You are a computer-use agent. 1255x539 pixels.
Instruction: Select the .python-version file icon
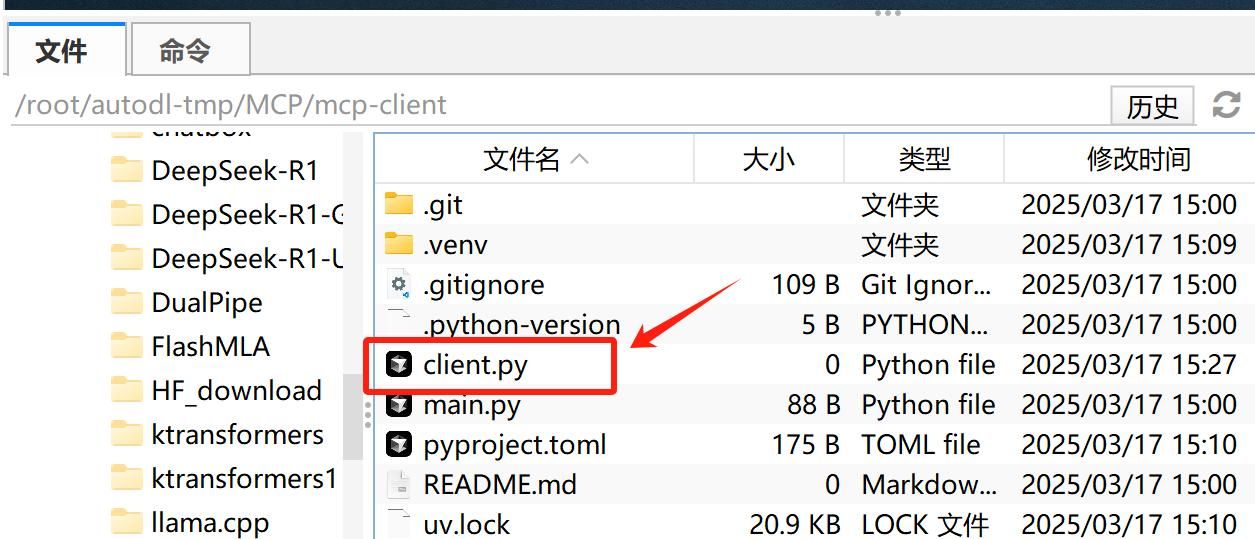tap(399, 324)
